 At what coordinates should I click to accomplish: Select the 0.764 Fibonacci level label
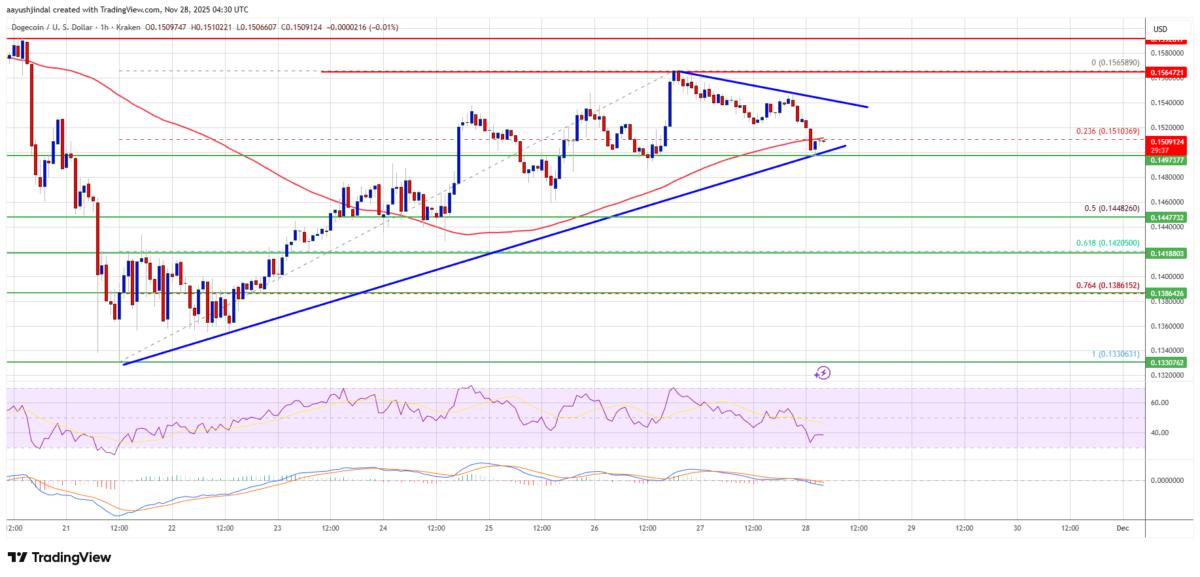[1105, 285]
